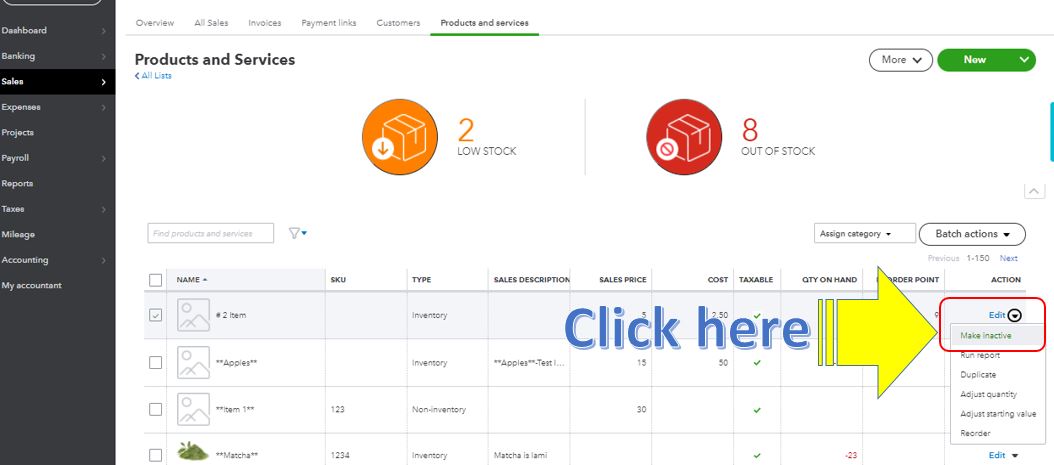This screenshot has width=1054, height=465.
Task: Choose Duplicate in the action menu
Action: pyautogui.click(x=977, y=374)
